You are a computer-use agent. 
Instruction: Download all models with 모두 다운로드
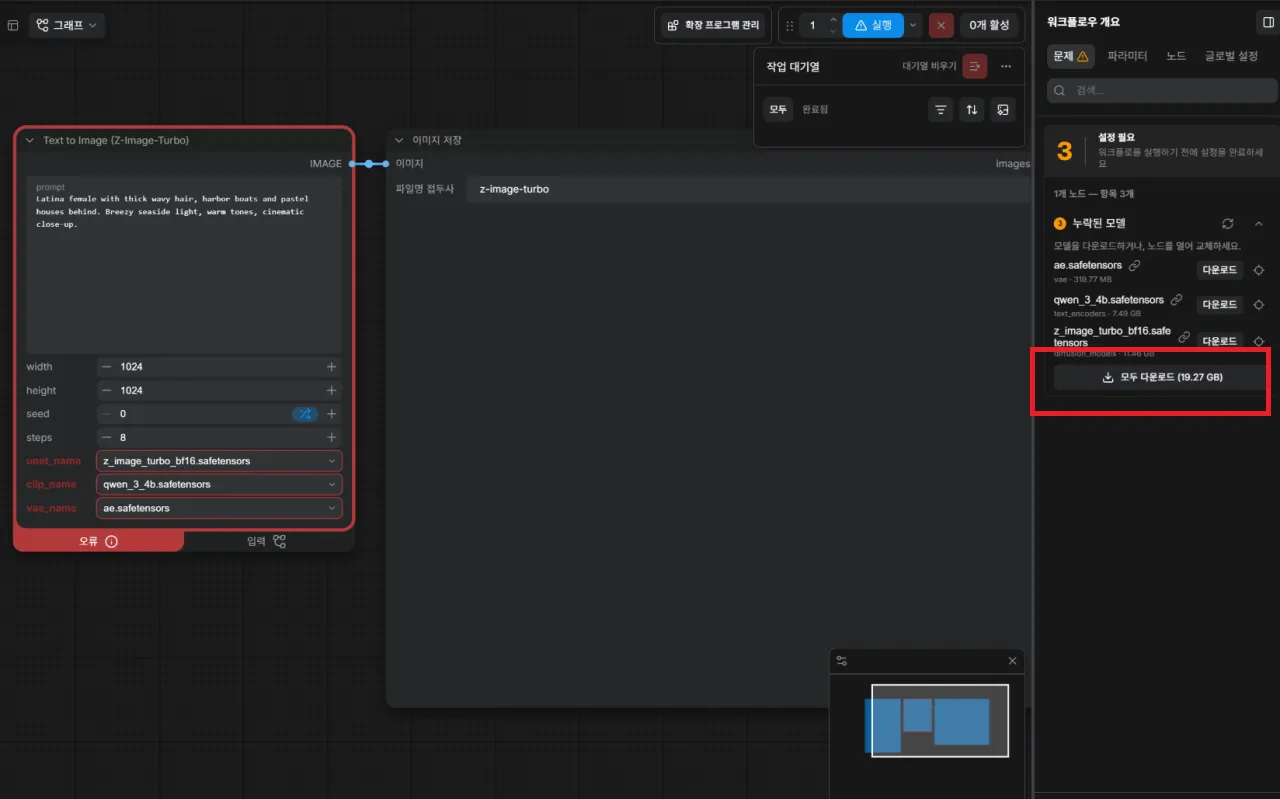click(x=1161, y=377)
